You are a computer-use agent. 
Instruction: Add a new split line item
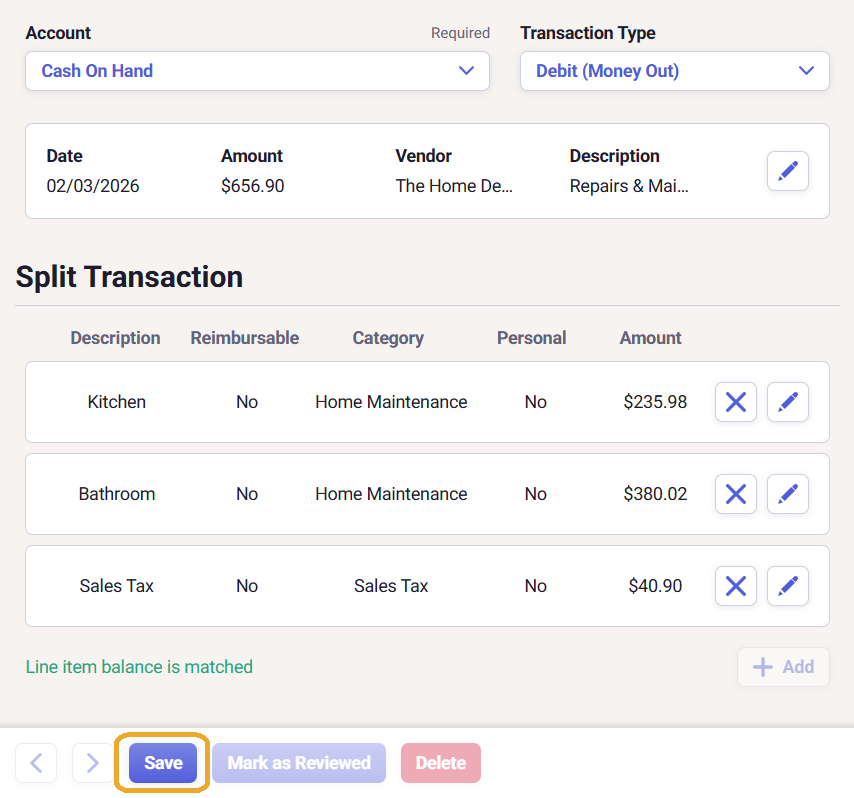[783, 667]
